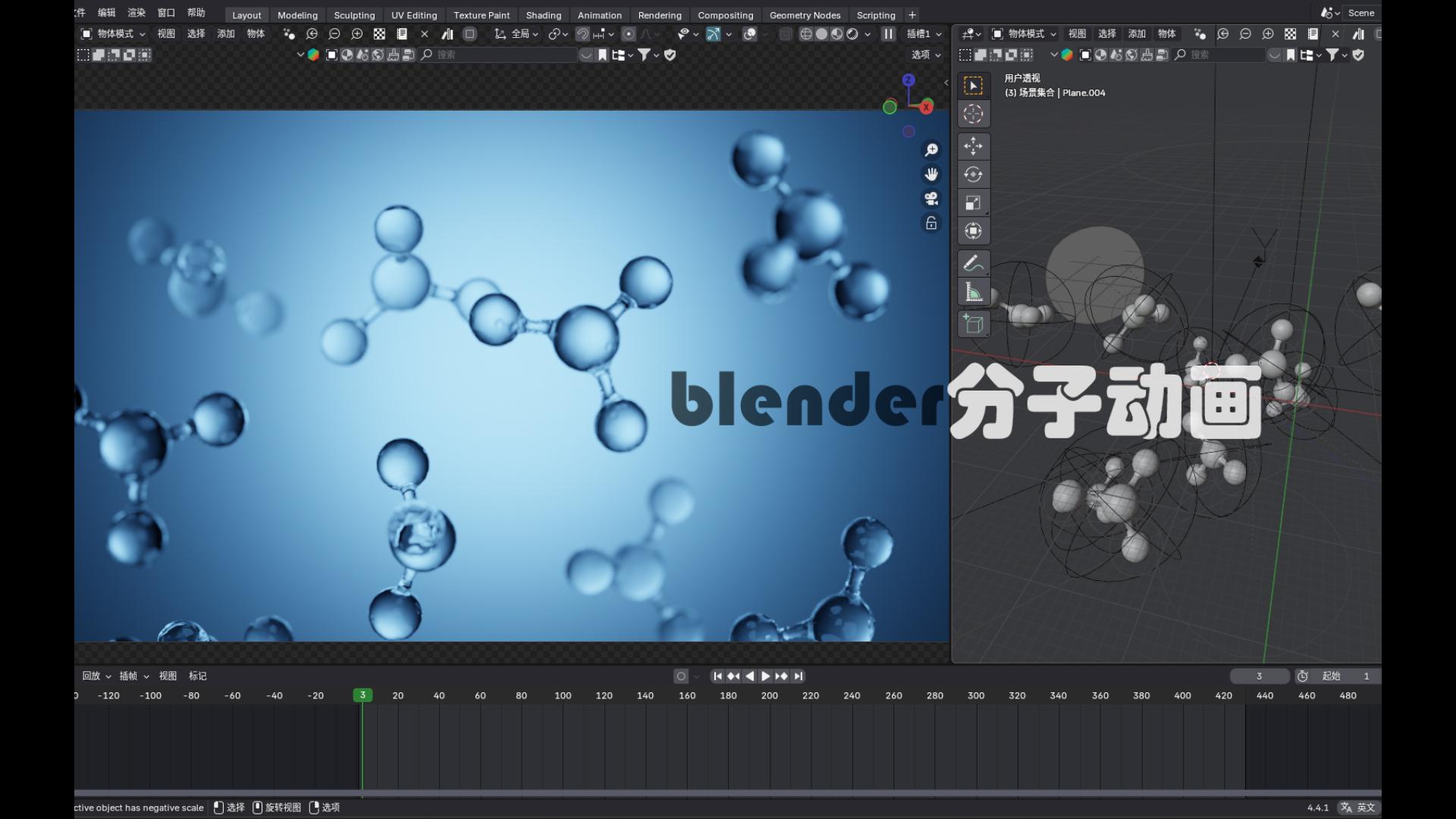1456x819 pixels.
Task: Open 全局 transform orientation dropdown
Action: tap(516, 34)
